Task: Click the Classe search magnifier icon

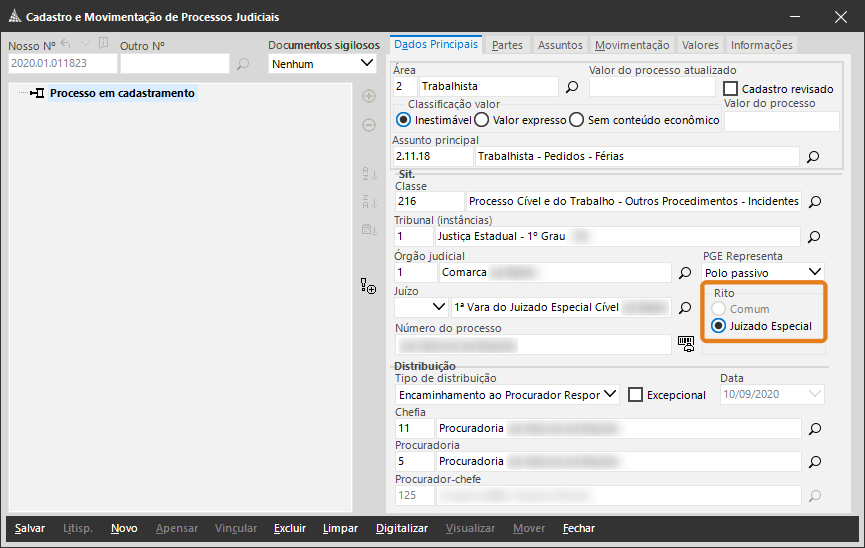Action: pyautogui.click(x=814, y=202)
